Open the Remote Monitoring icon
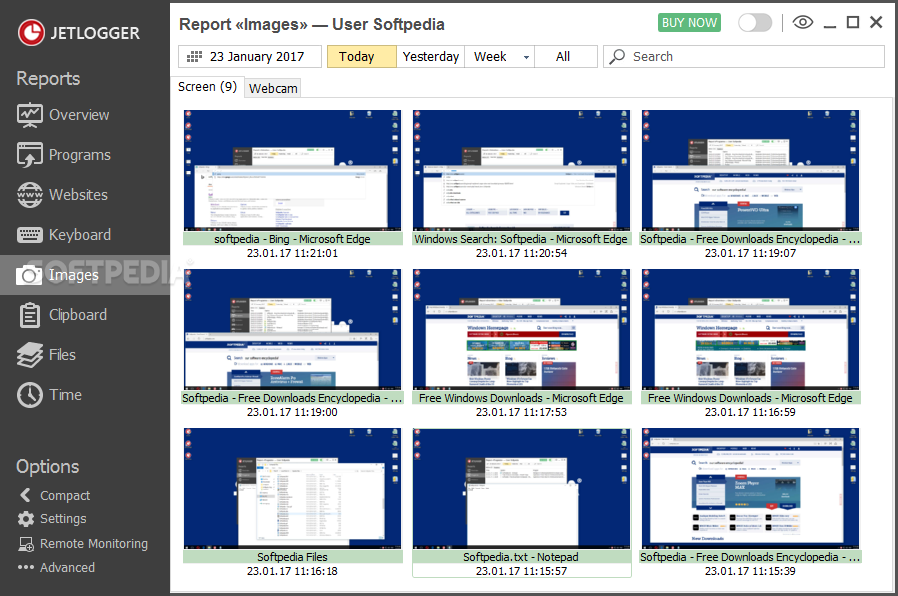This screenshot has width=898, height=596. click(26, 544)
